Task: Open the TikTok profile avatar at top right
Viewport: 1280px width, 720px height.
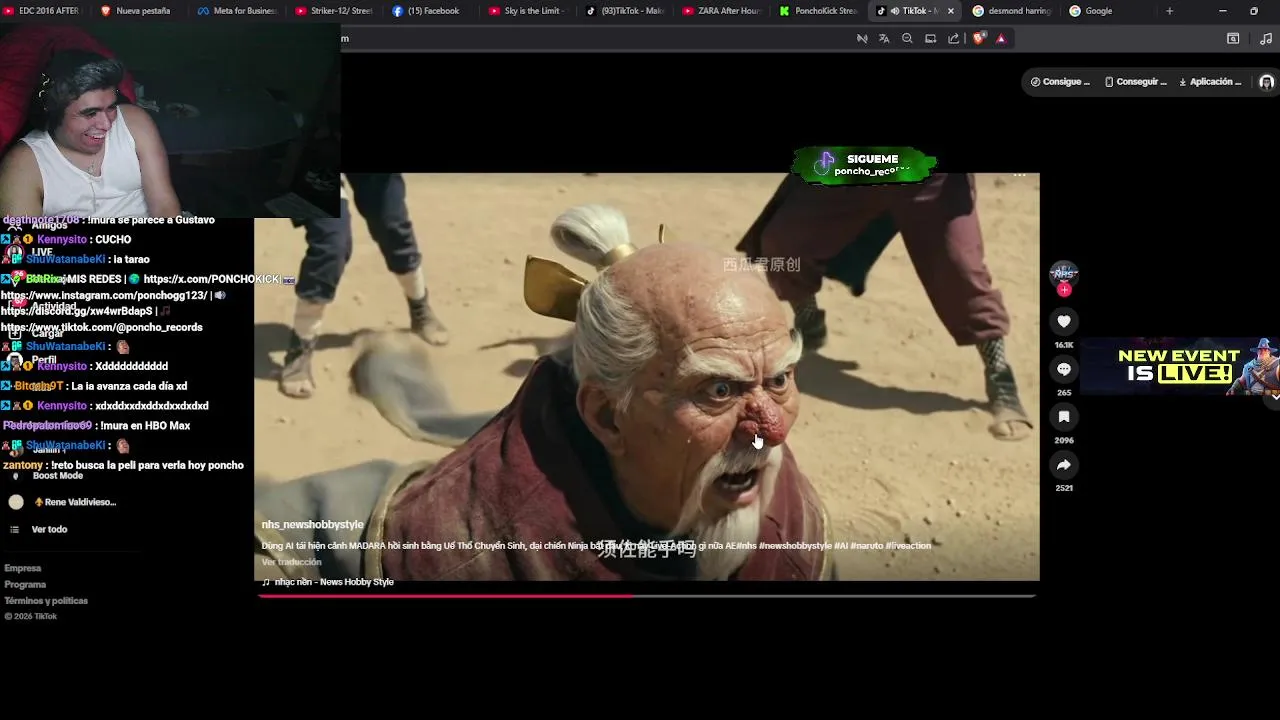Action: coord(1266,82)
